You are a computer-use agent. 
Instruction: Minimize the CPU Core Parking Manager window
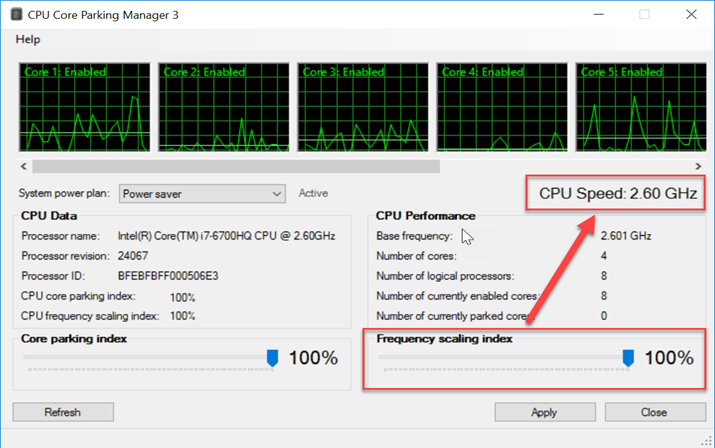pos(599,15)
